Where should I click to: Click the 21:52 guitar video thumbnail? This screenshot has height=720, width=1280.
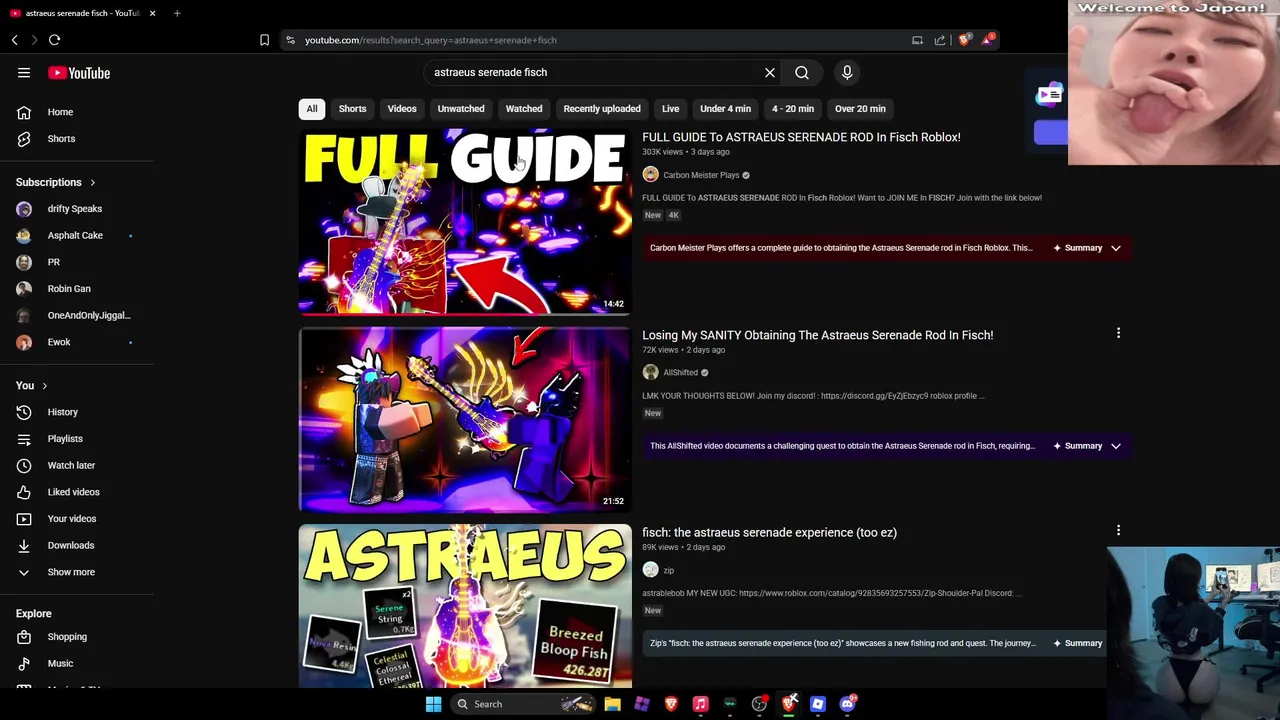(465, 419)
